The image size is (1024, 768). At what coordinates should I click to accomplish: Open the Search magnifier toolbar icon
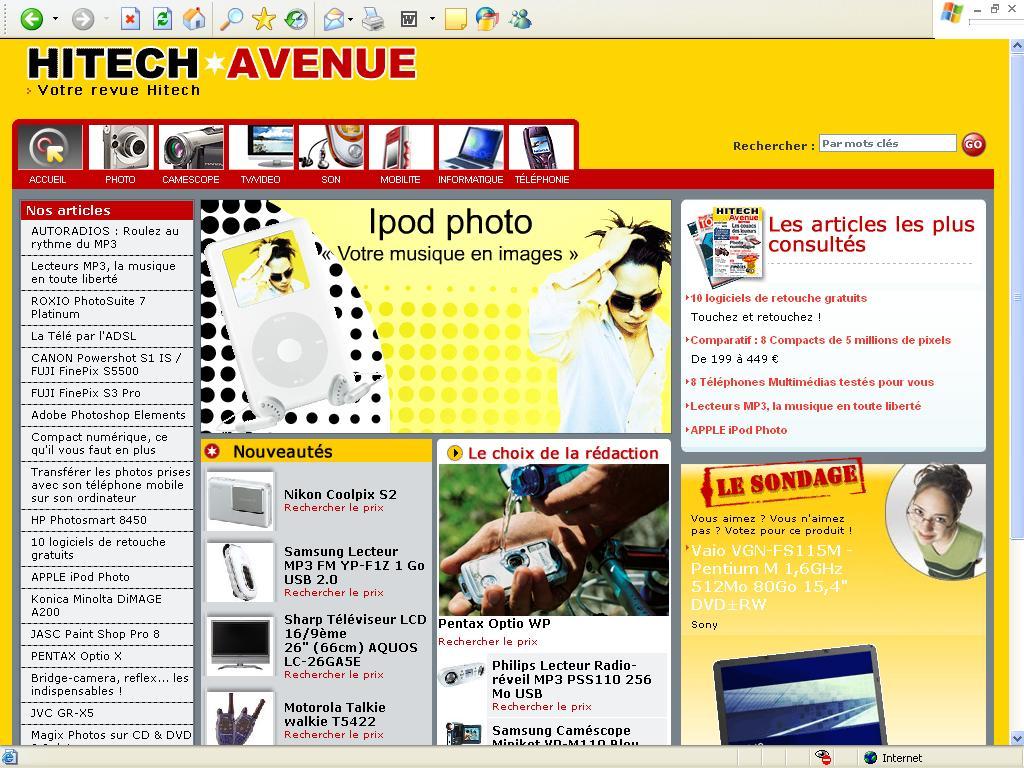[x=231, y=19]
